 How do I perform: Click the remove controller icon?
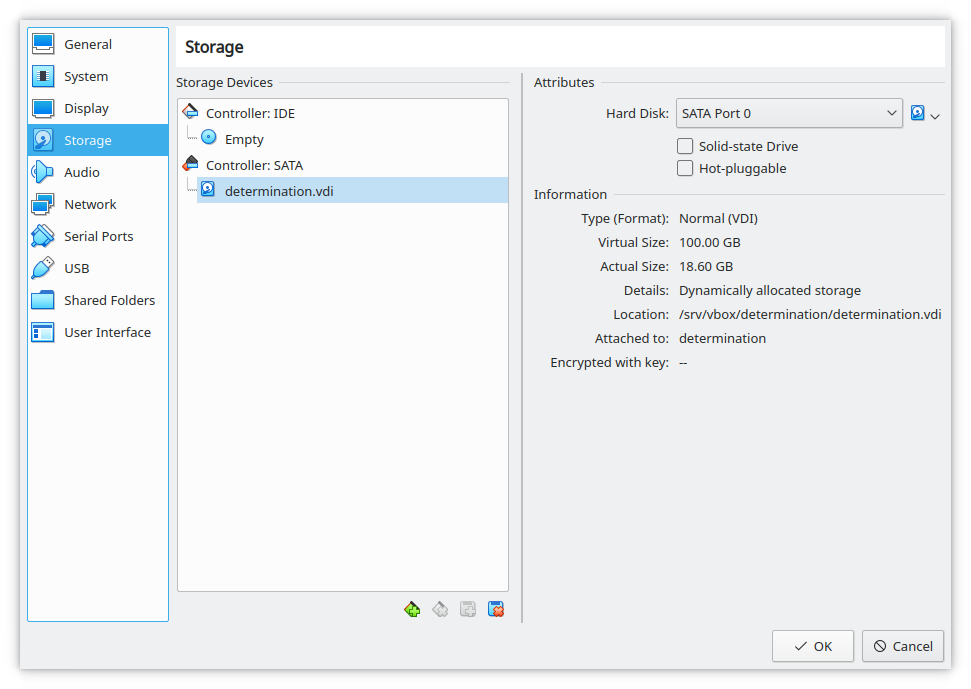point(440,609)
